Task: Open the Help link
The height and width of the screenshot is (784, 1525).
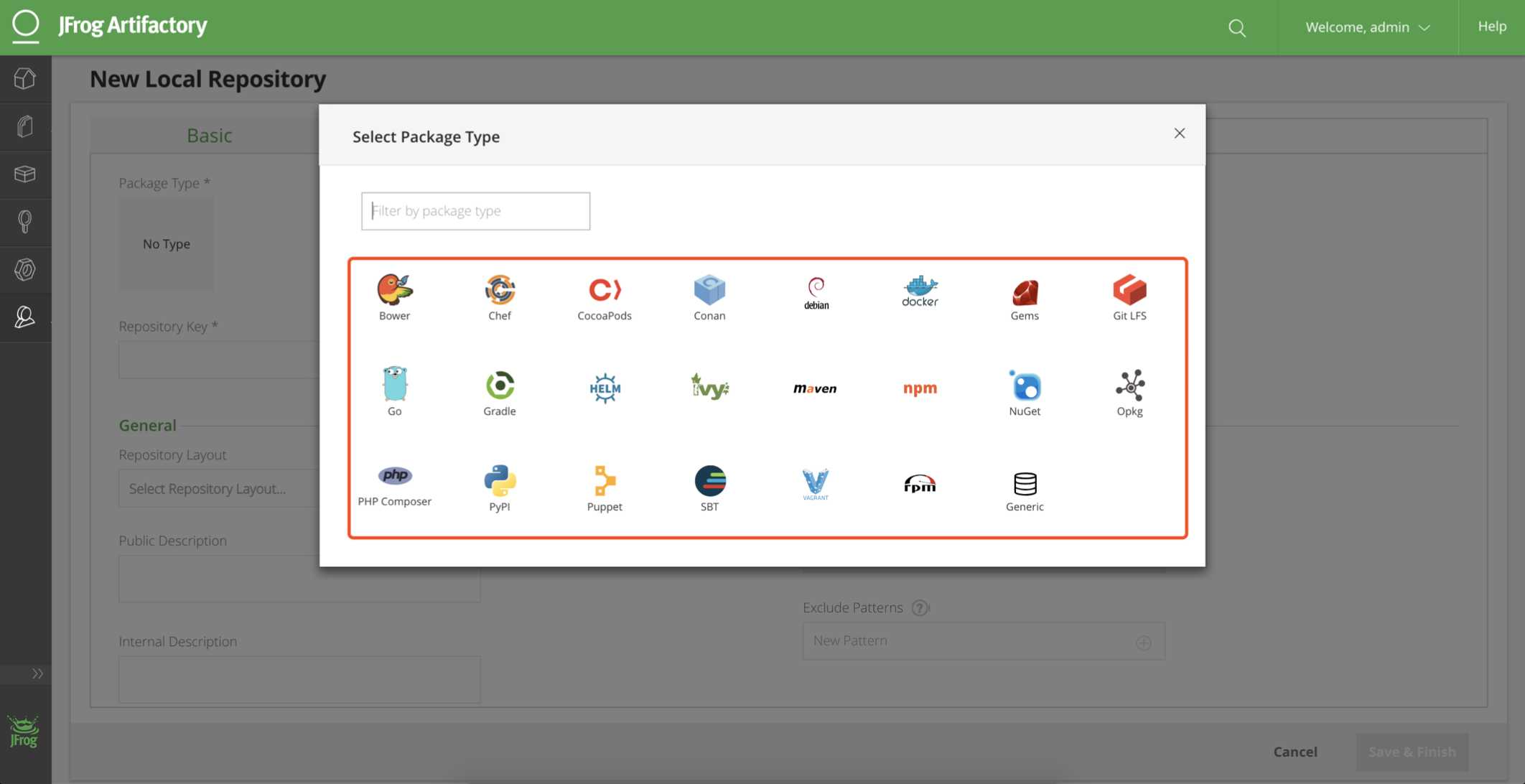Action: (1492, 27)
